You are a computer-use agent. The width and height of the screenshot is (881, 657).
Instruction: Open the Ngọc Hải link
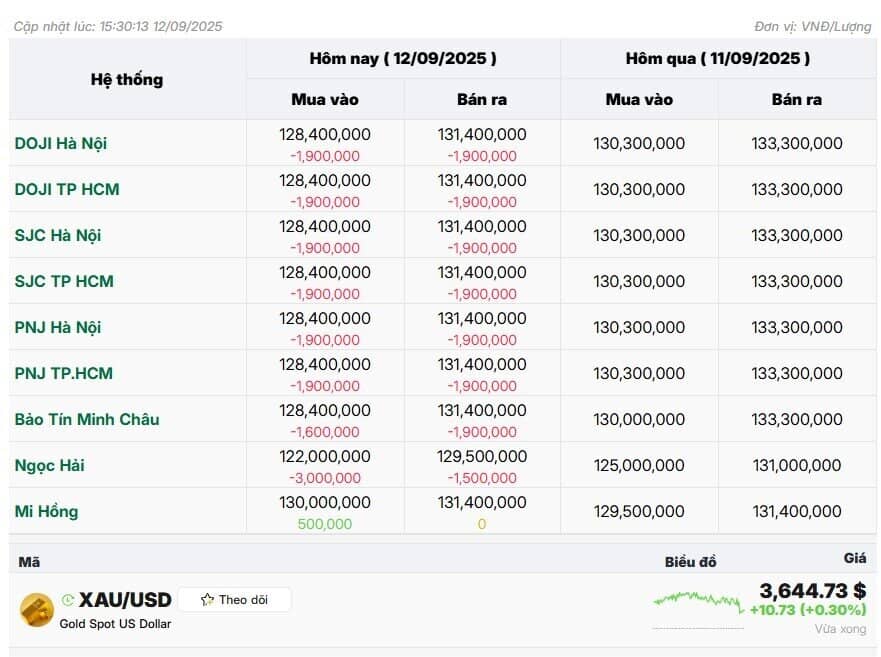point(49,465)
